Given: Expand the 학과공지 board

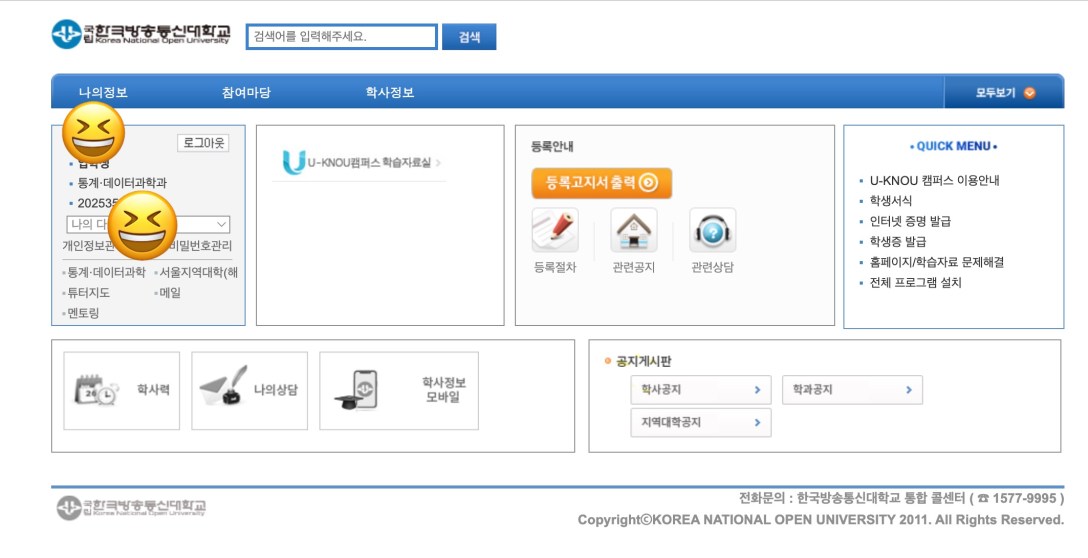Looking at the screenshot, I should tap(852, 390).
